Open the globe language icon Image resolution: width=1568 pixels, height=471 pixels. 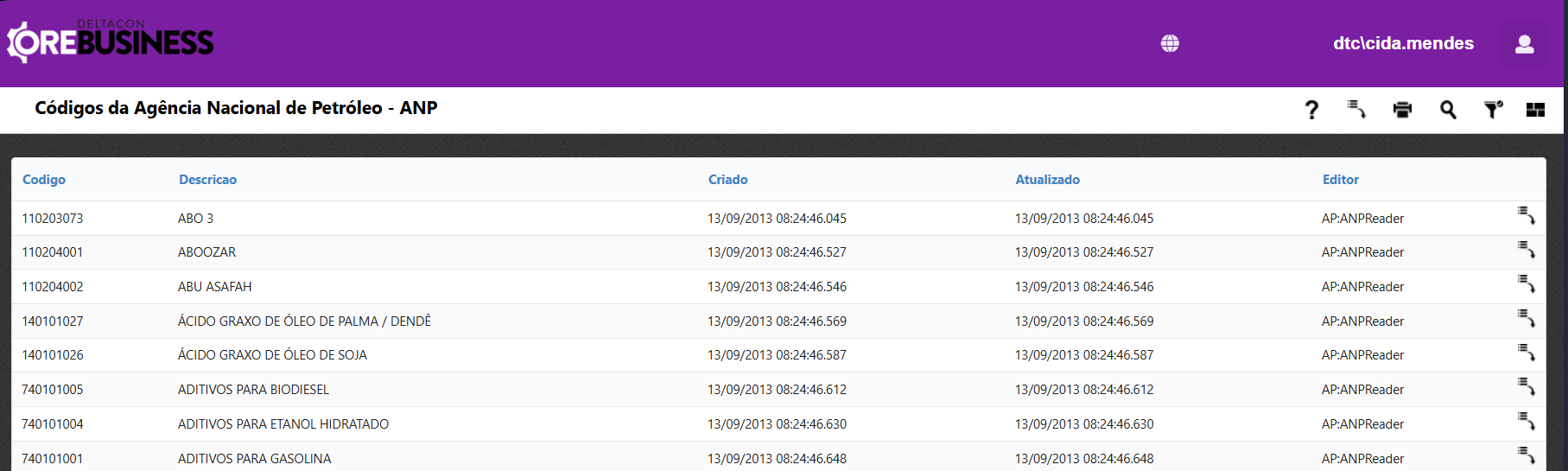(x=1170, y=43)
